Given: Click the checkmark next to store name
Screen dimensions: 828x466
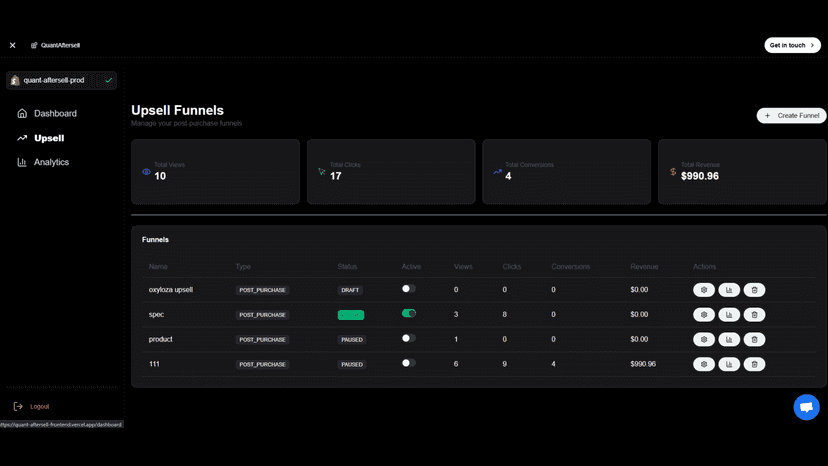Looking at the screenshot, I should 109,80.
